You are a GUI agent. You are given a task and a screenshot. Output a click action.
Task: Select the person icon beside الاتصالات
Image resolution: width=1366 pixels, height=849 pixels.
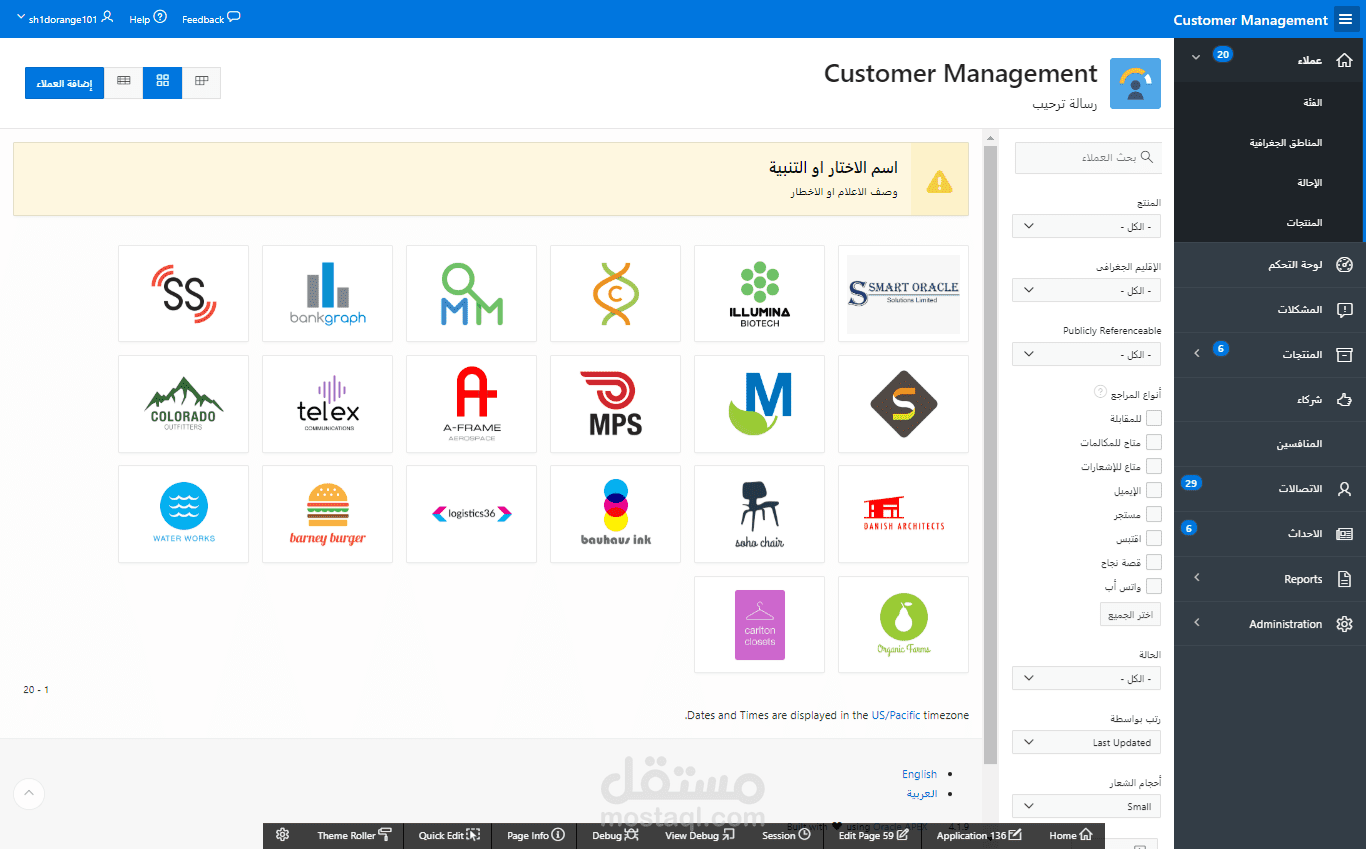point(1344,489)
